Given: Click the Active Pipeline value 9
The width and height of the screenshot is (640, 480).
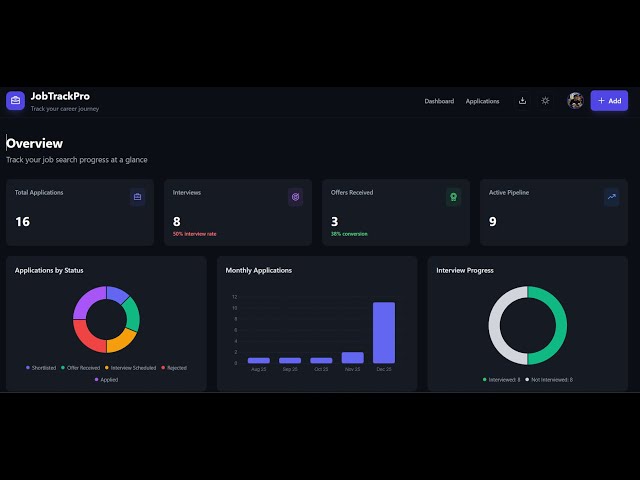Looking at the screenshot, I should [493, 222].
